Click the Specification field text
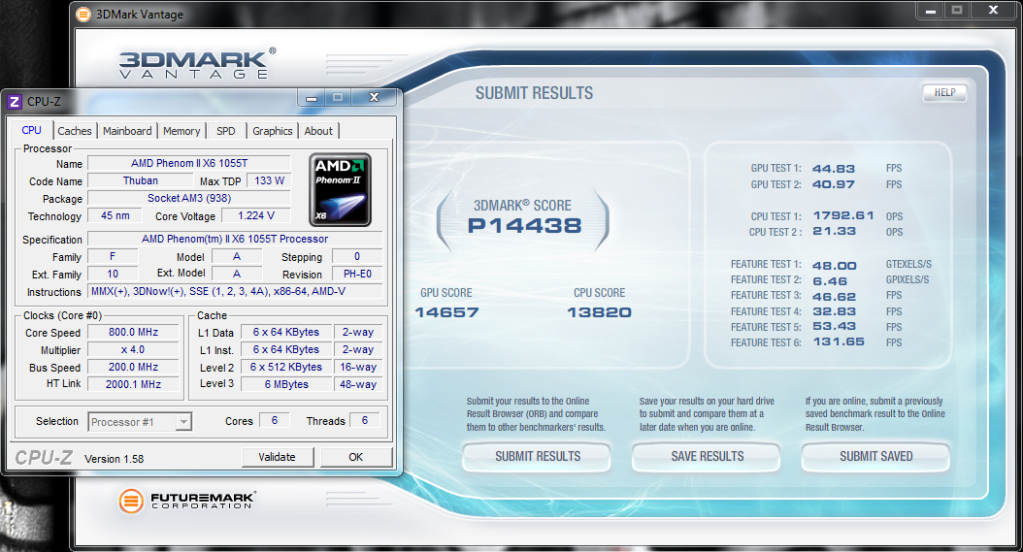 click(x=235, y=239)
